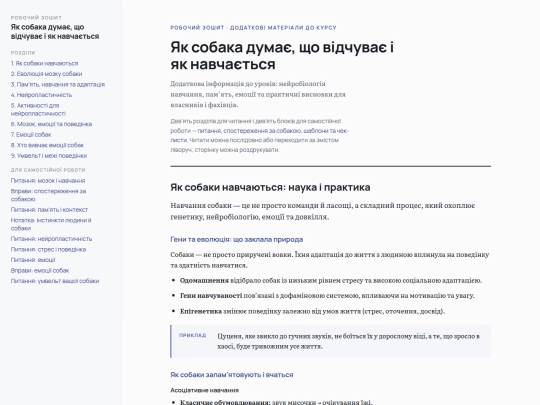The height and width of the screenshot is (405, 540).
Task: Open '8. Хто вивчає емоції собак'
Action: 47,145
